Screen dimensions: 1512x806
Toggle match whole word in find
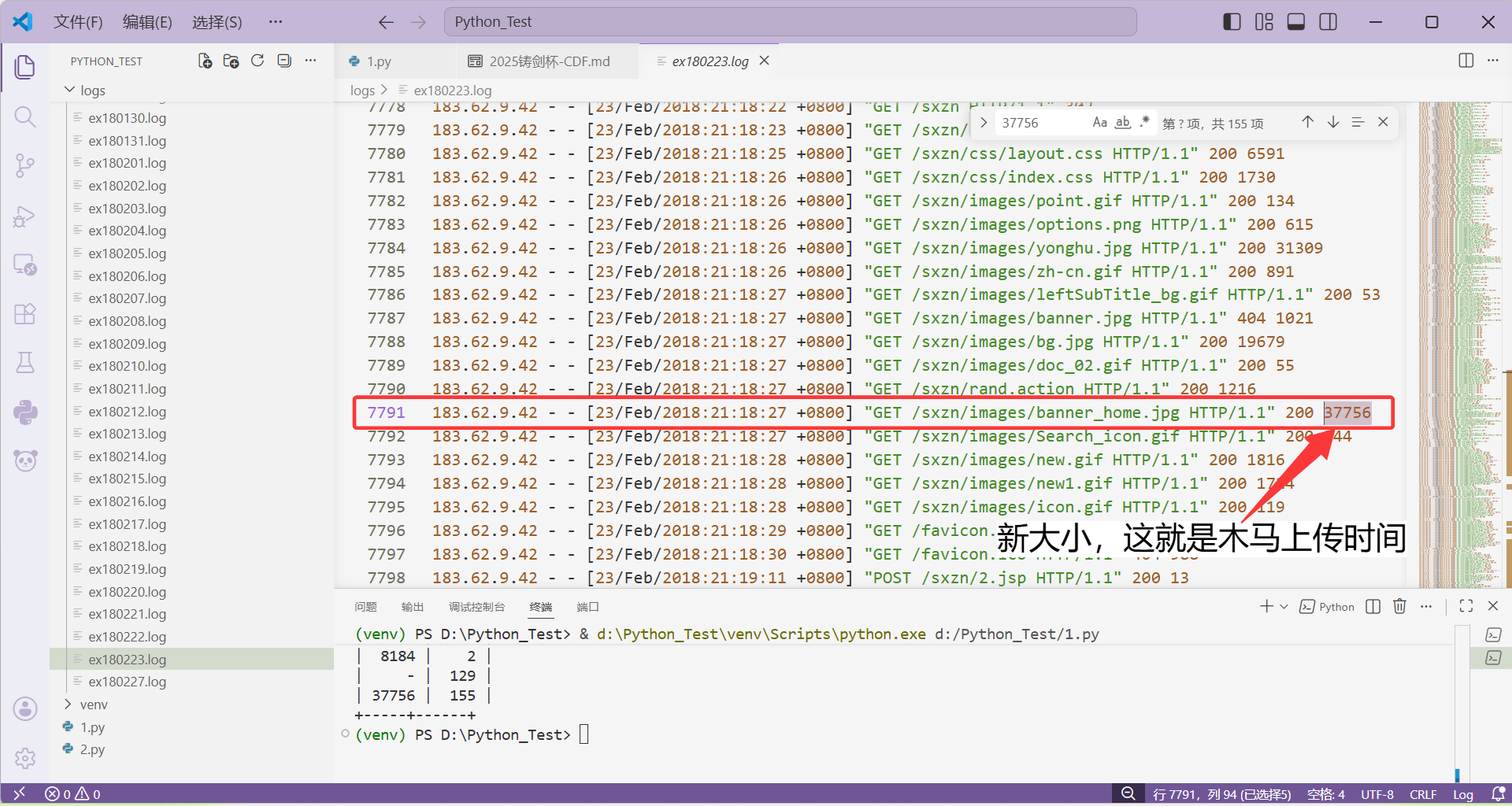(x=1123, y=122)
